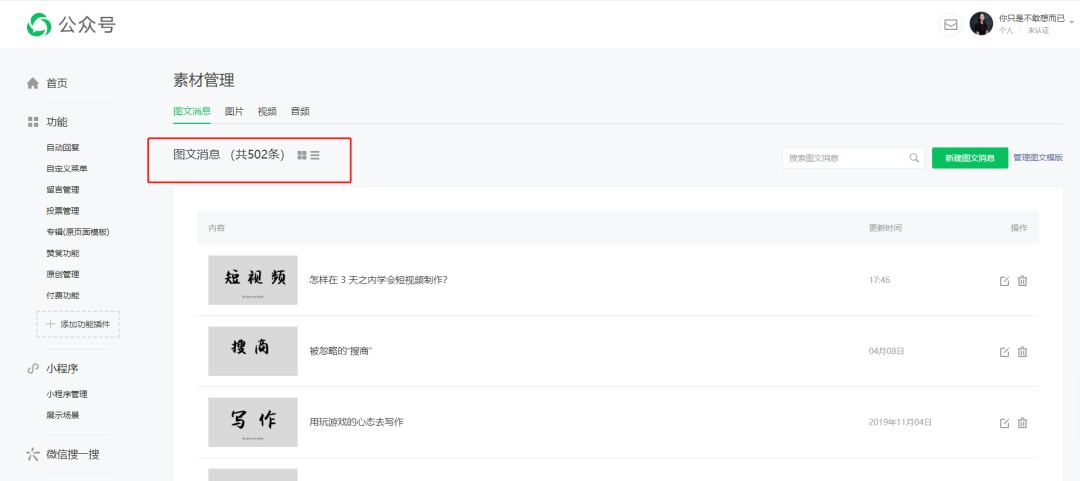Open 自定义菜单 in sidebar
1080x481 pixels.
tap(67, 169)
